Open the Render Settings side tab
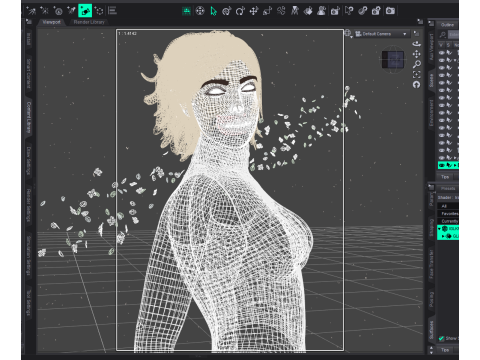This screenshot has height=360, width=480. [29, 205]
